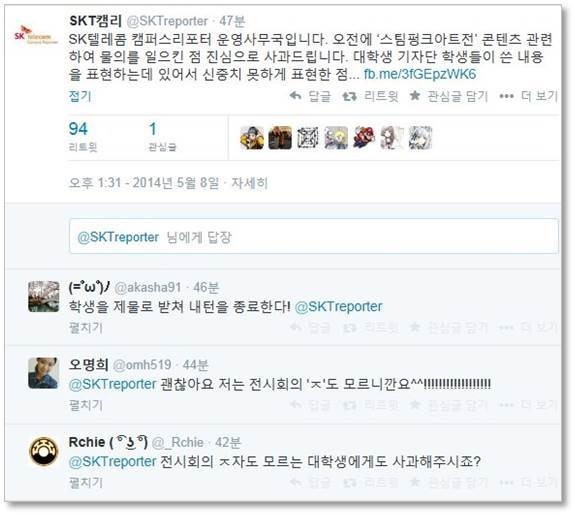Image resolution: width=575 pixels, height=515 pixels.
Task: View the 1 favorite count
Action: [x=162, y=136]
